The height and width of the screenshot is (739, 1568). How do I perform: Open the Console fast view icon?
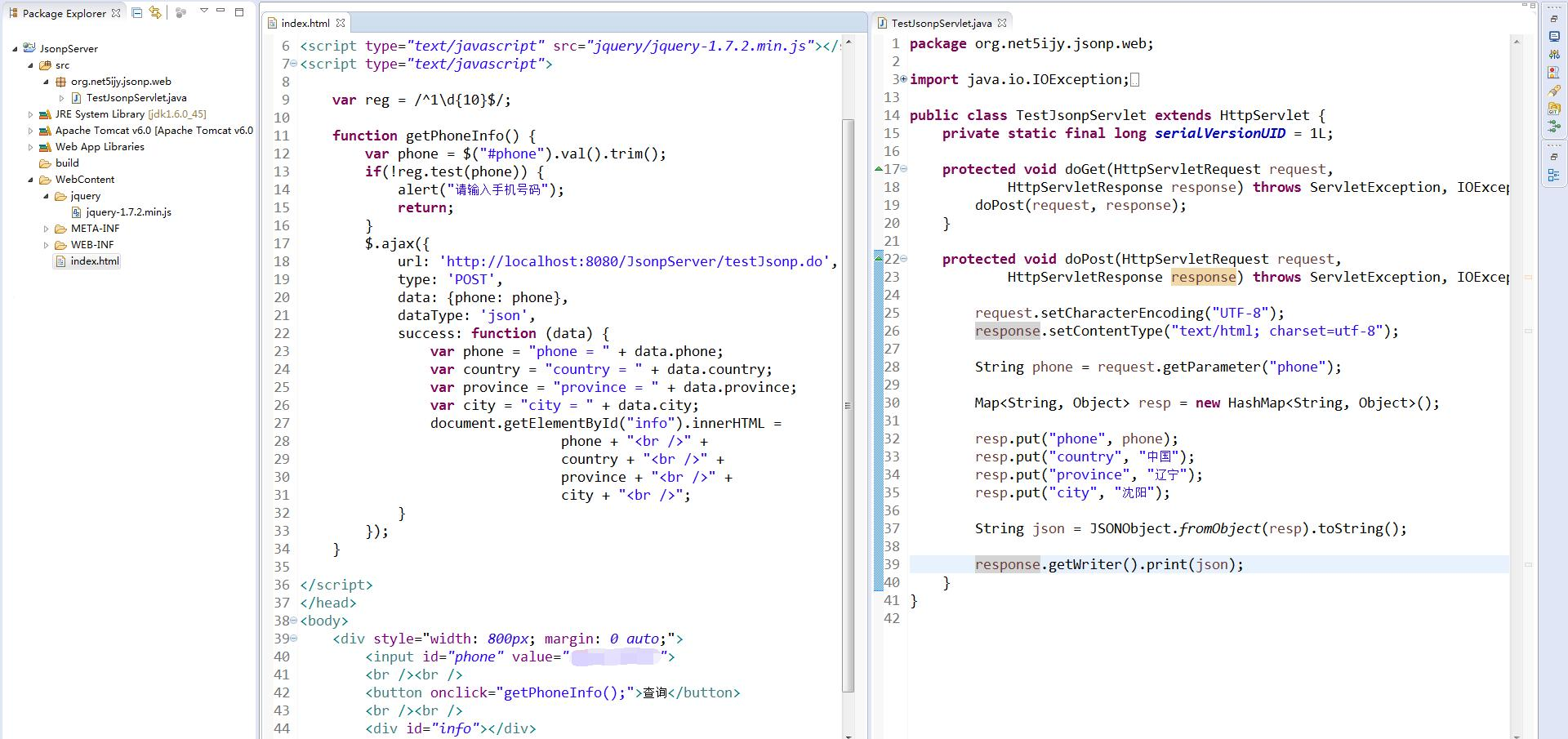point(1554,37)
